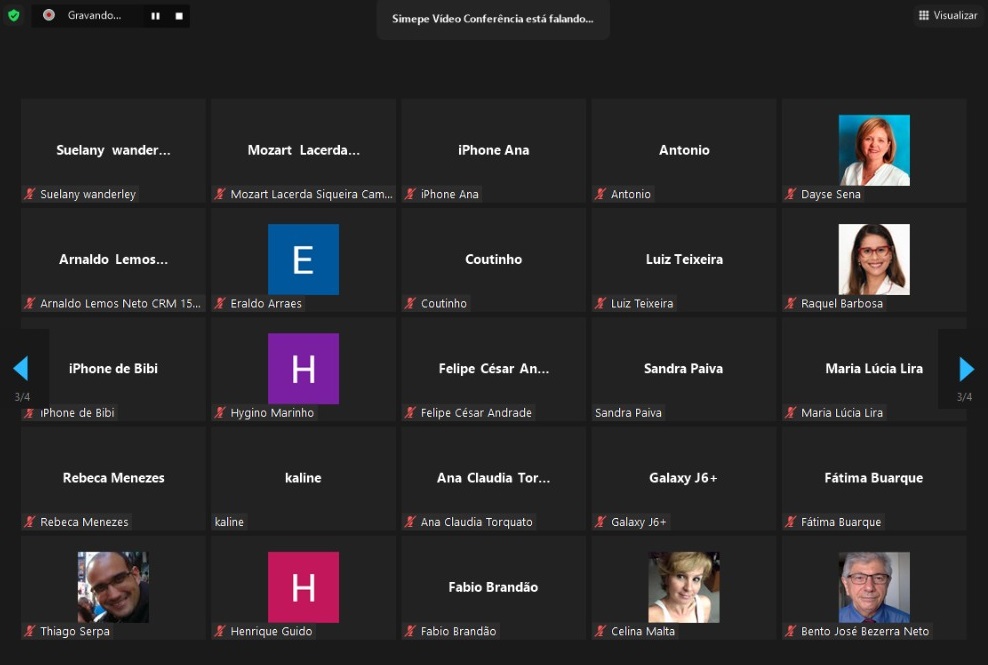The height and width of the screenshot is (665, 988).
Task: Click Thiago Serpa's profile picture
Action: coord(113,587)
